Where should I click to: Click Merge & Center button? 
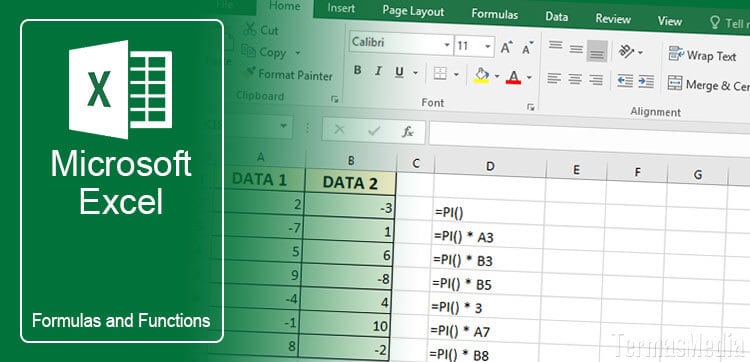point(709,85)
